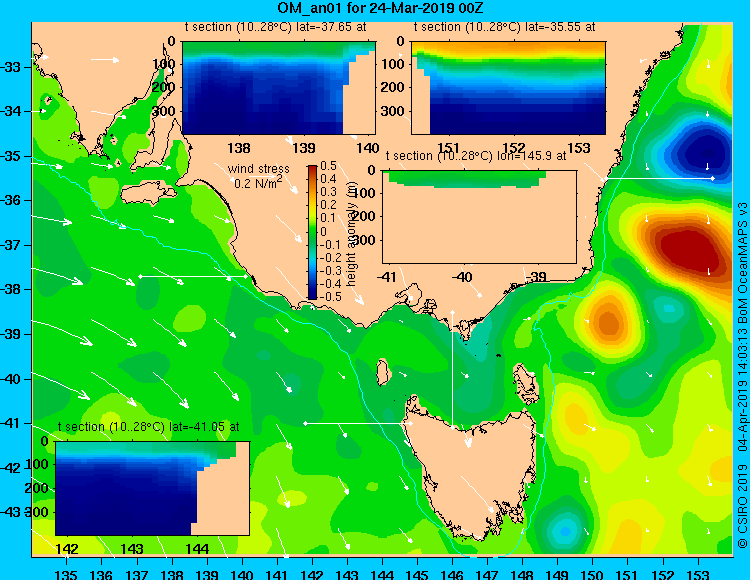
Task: Open the lat=-37.65 temperature section inset
Action: (279, 88)
